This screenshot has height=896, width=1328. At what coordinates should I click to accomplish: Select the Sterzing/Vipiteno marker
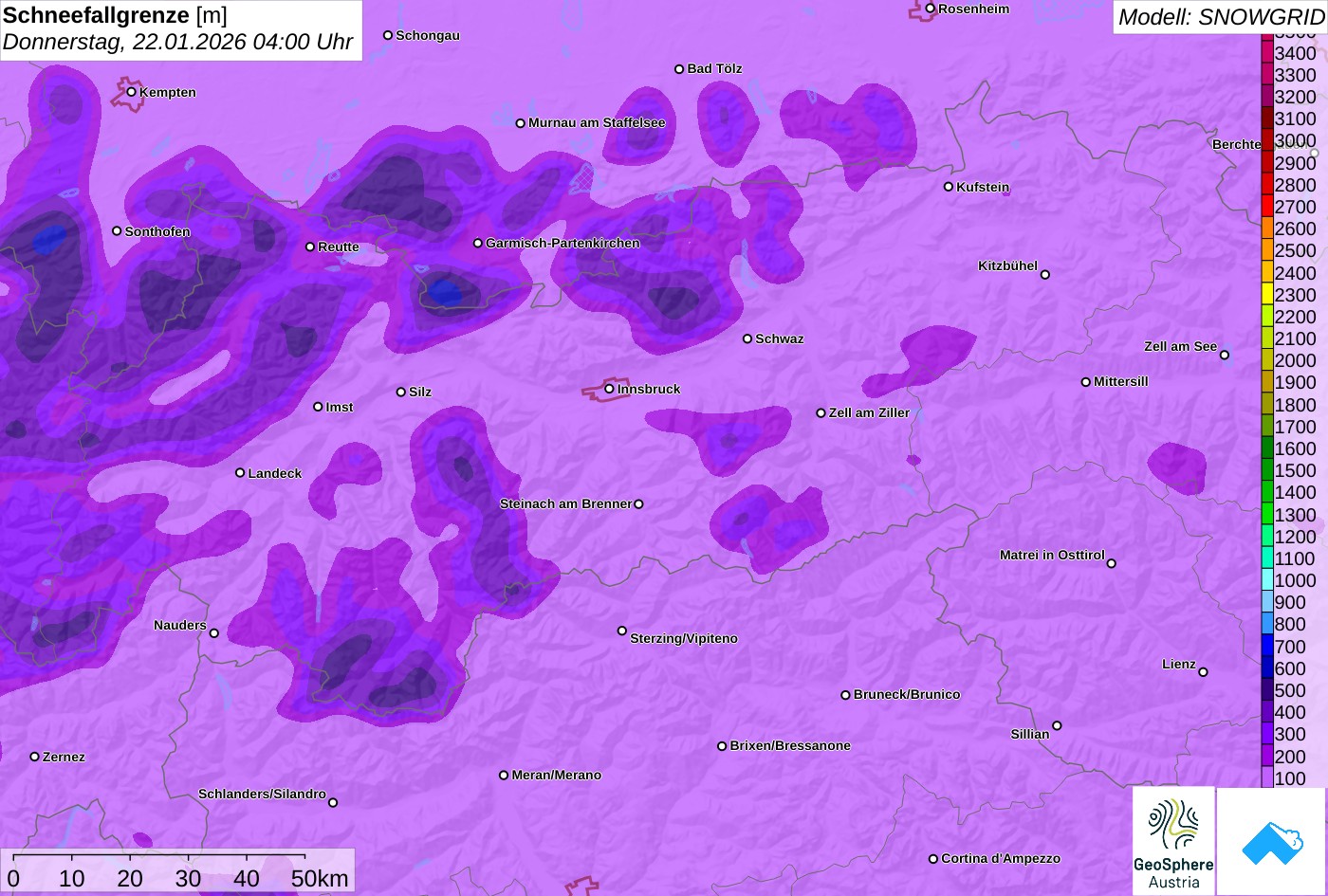tap(622, 631)
